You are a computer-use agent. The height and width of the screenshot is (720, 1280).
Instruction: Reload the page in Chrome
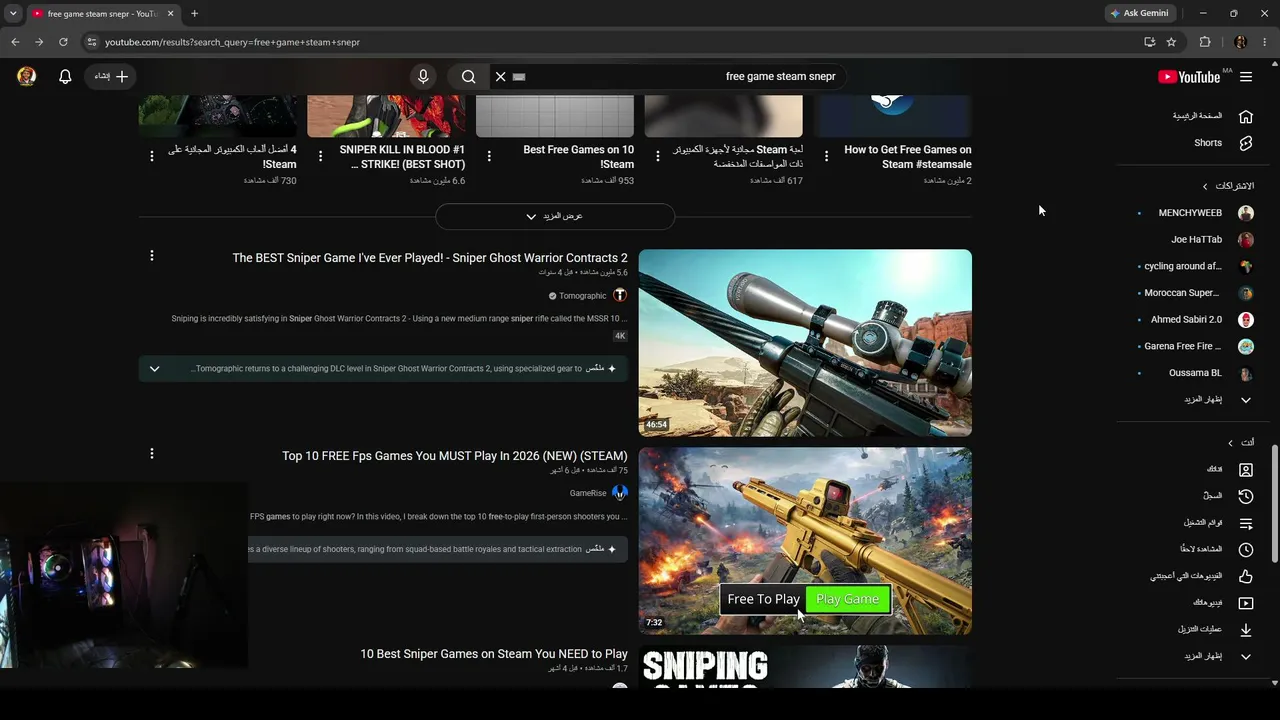coord(63,42)
